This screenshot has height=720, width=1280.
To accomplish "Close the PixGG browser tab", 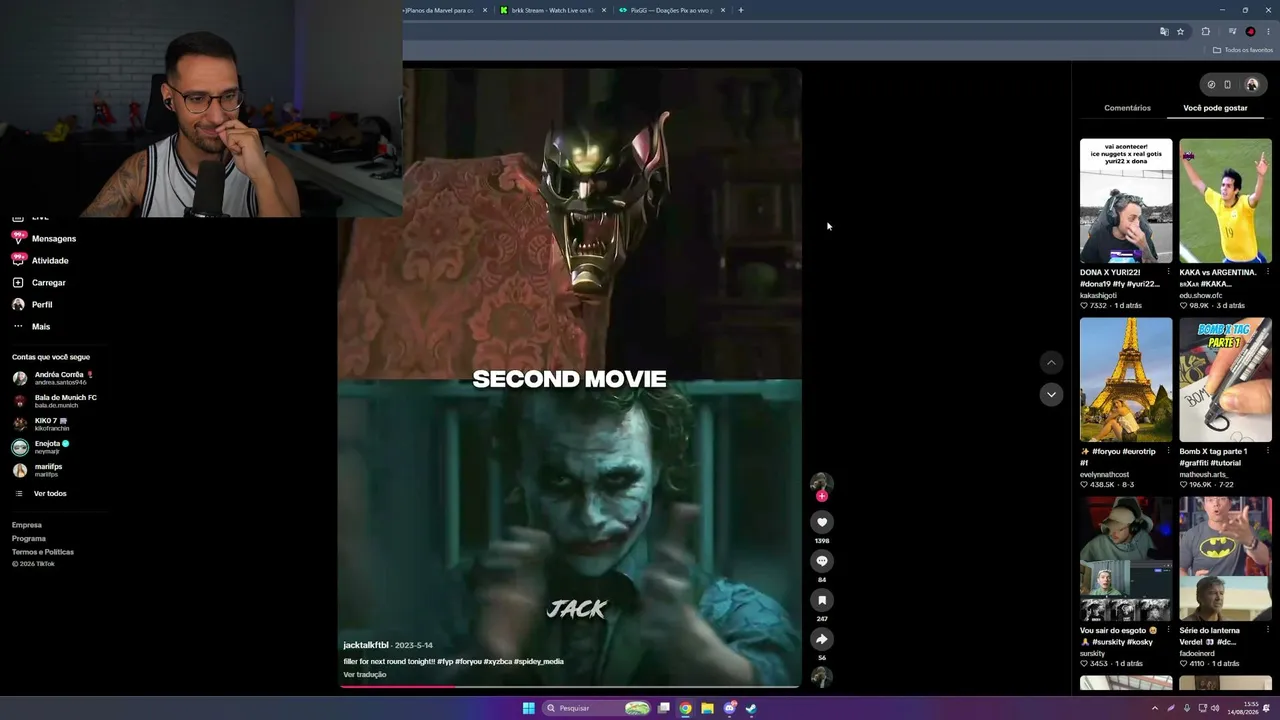I will (721, 10).
